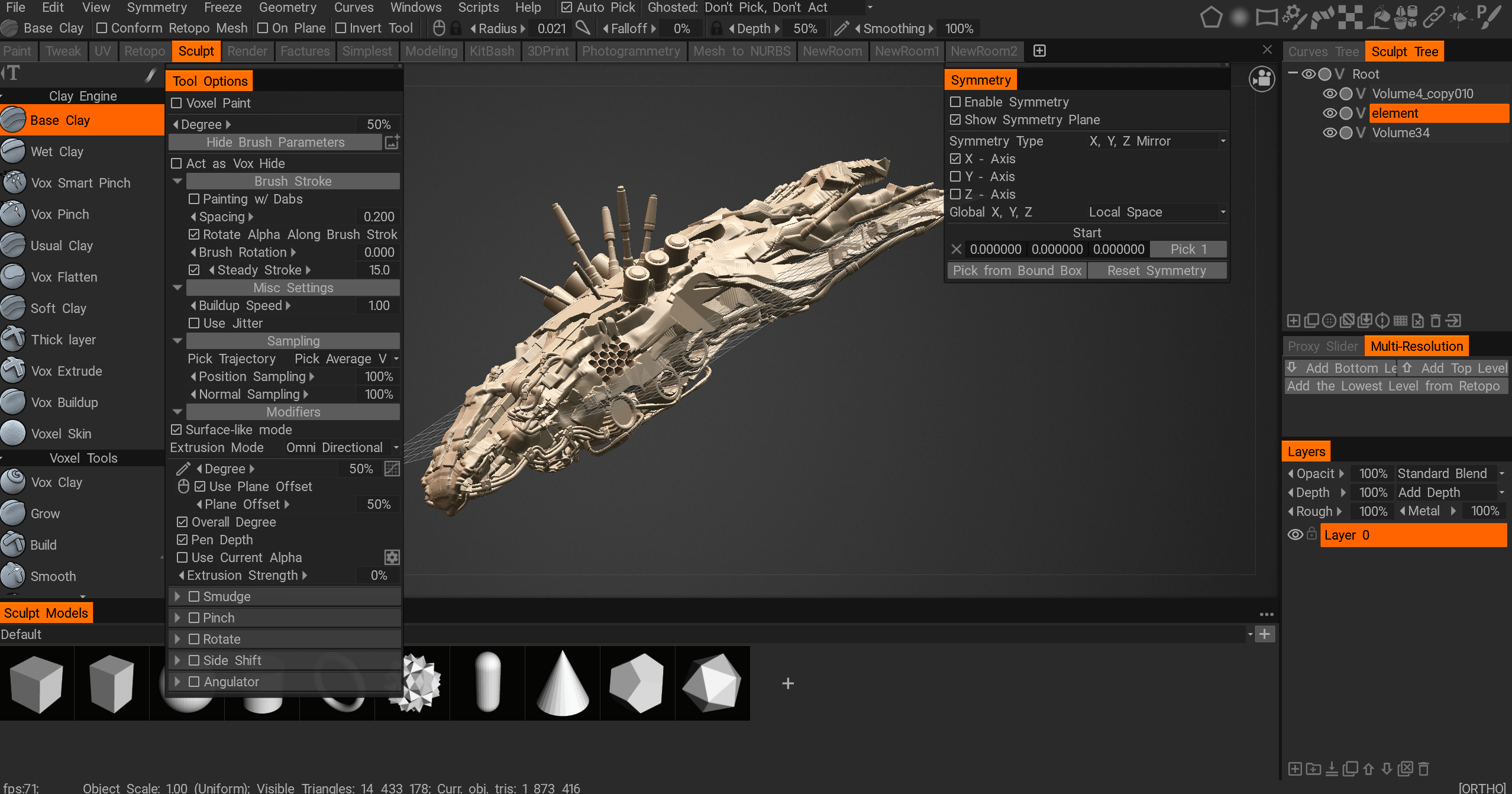This screenshot has width=1512, height=794.
Task: Switch to the Render room tab
Action: pyautogui.click(x=247, y=51)
